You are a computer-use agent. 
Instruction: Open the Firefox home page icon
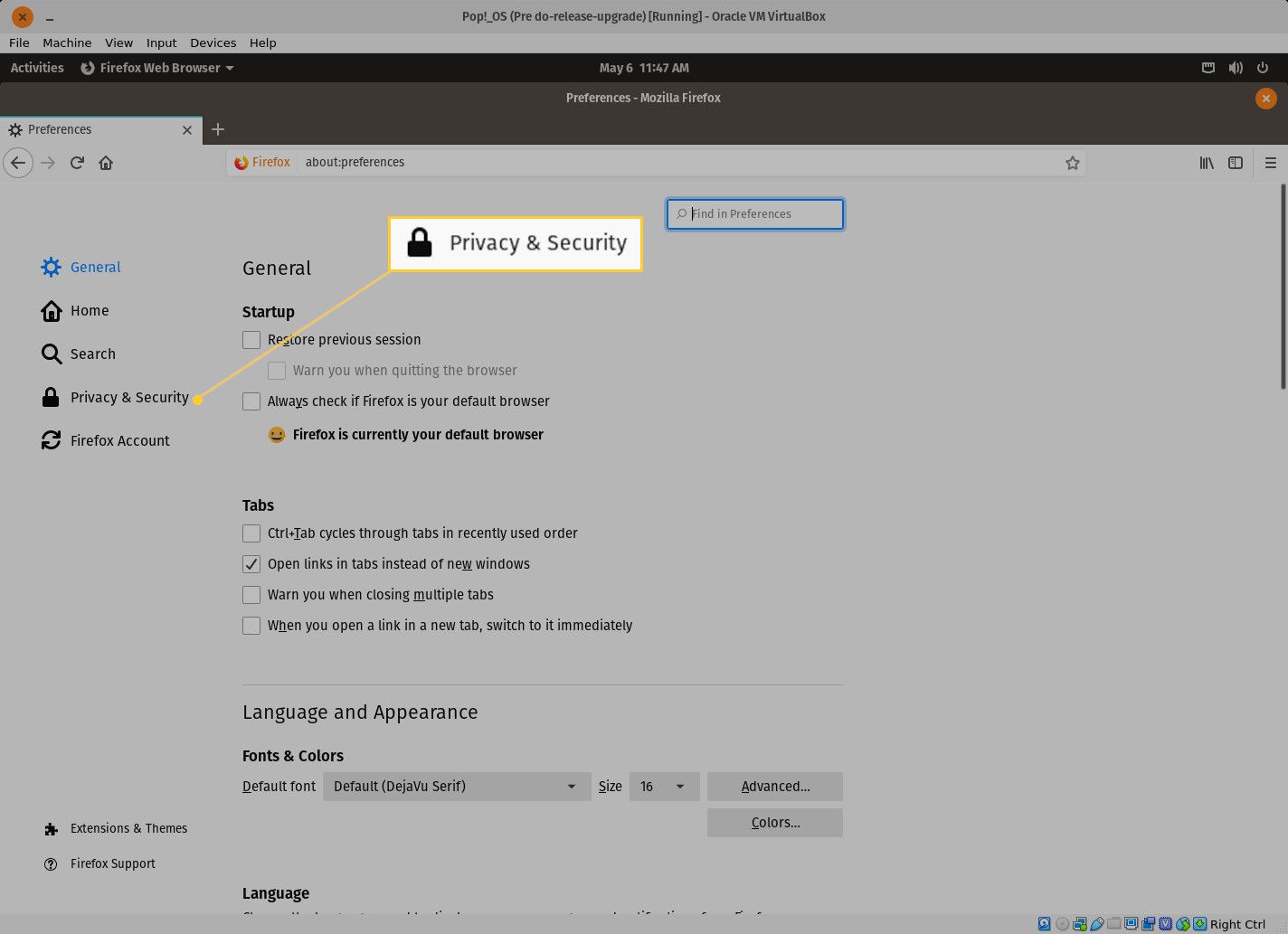click(x=106, y=163)
